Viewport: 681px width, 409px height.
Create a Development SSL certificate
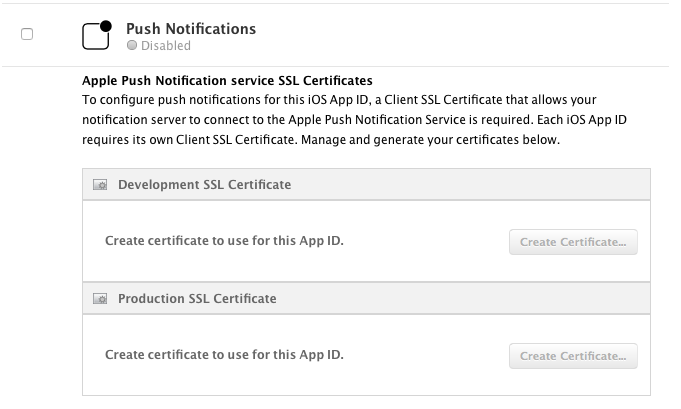573,242
